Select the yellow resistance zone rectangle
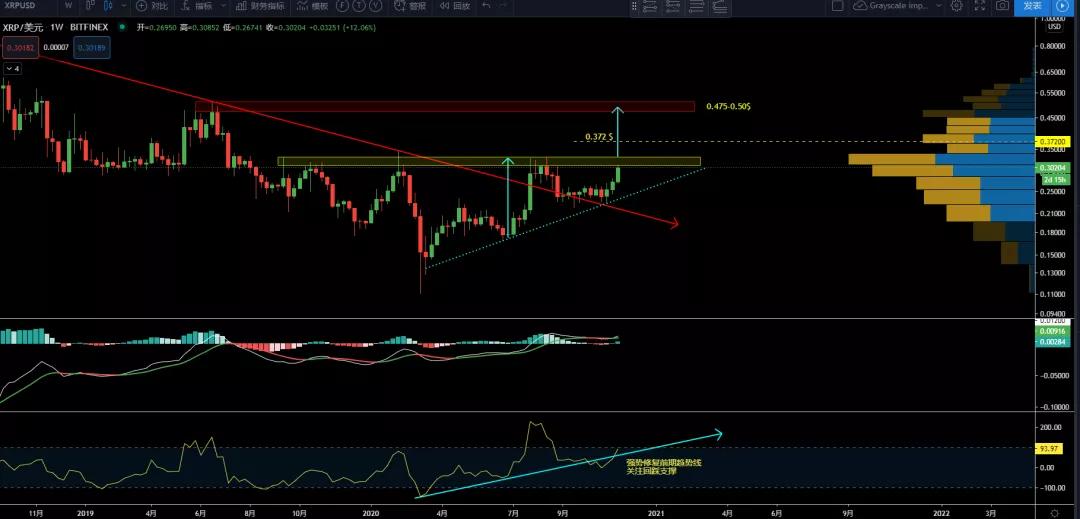The image size is (1080, 519). coord(489,162)
